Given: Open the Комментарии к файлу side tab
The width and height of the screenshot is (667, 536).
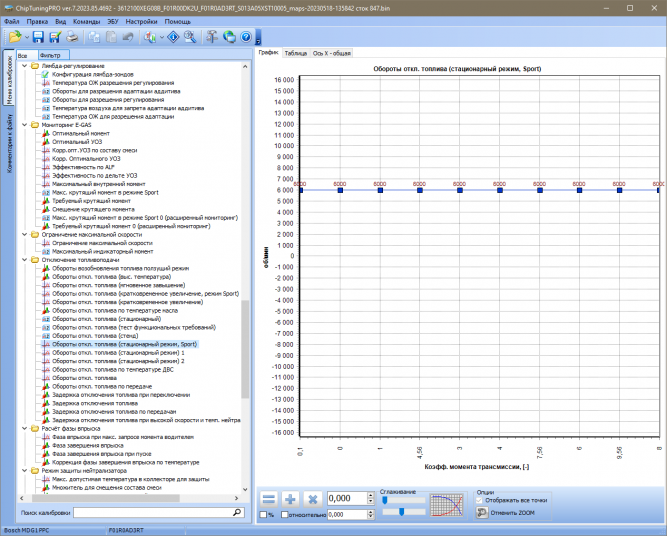Looking at the screenshot, I should pyautogui.click(x=9, y=143).
